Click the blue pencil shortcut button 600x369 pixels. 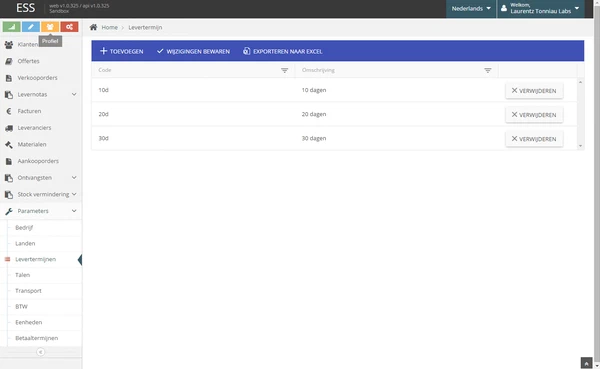31,27
